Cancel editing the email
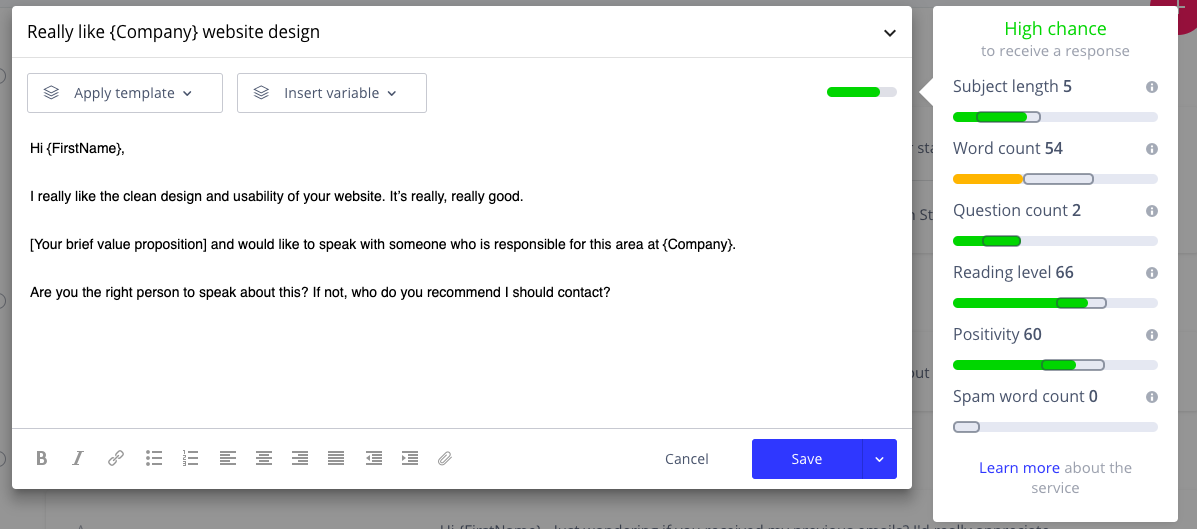 [x=687, y=459]
